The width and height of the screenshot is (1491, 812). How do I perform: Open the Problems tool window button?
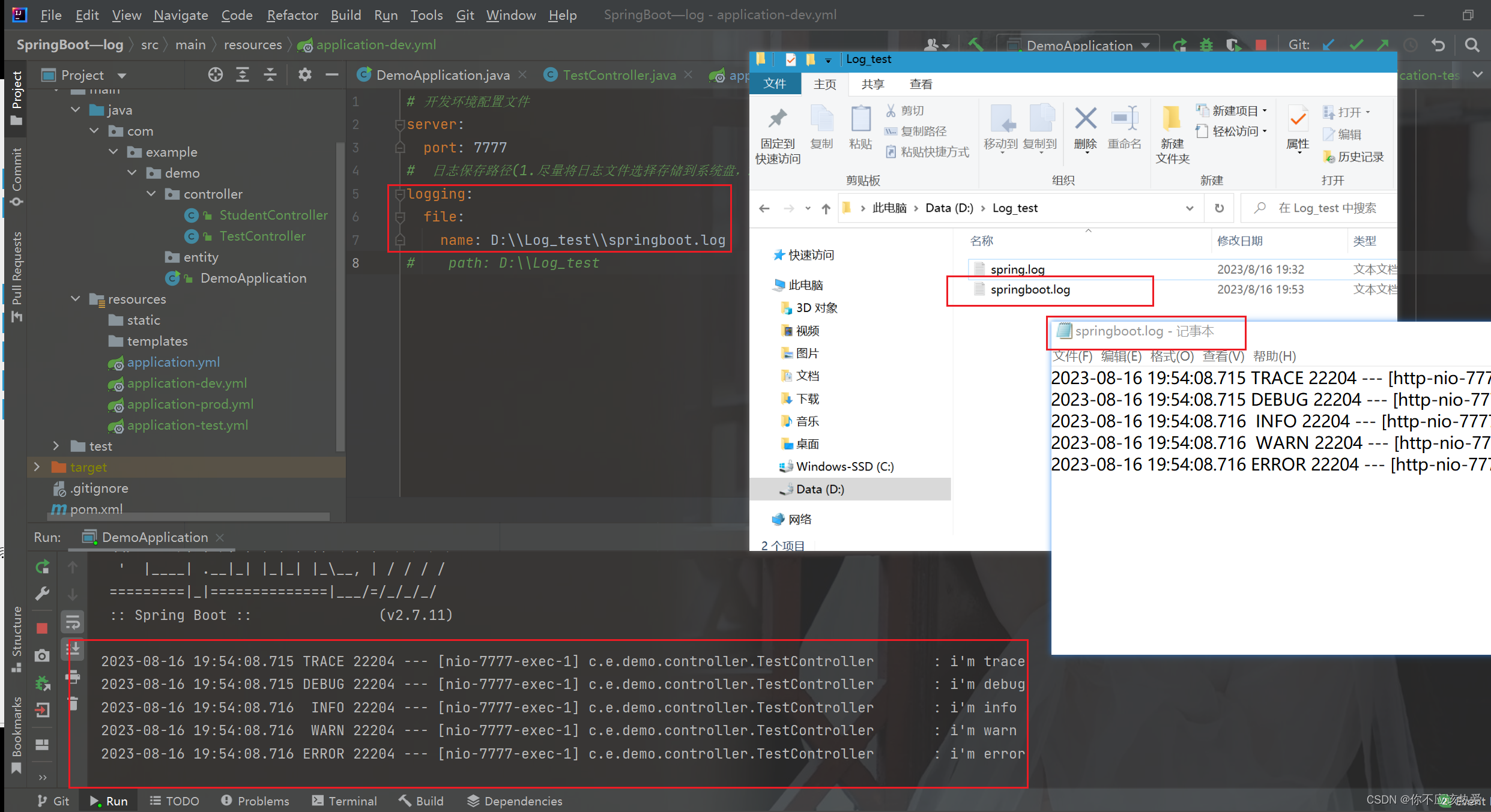(255, 801)
